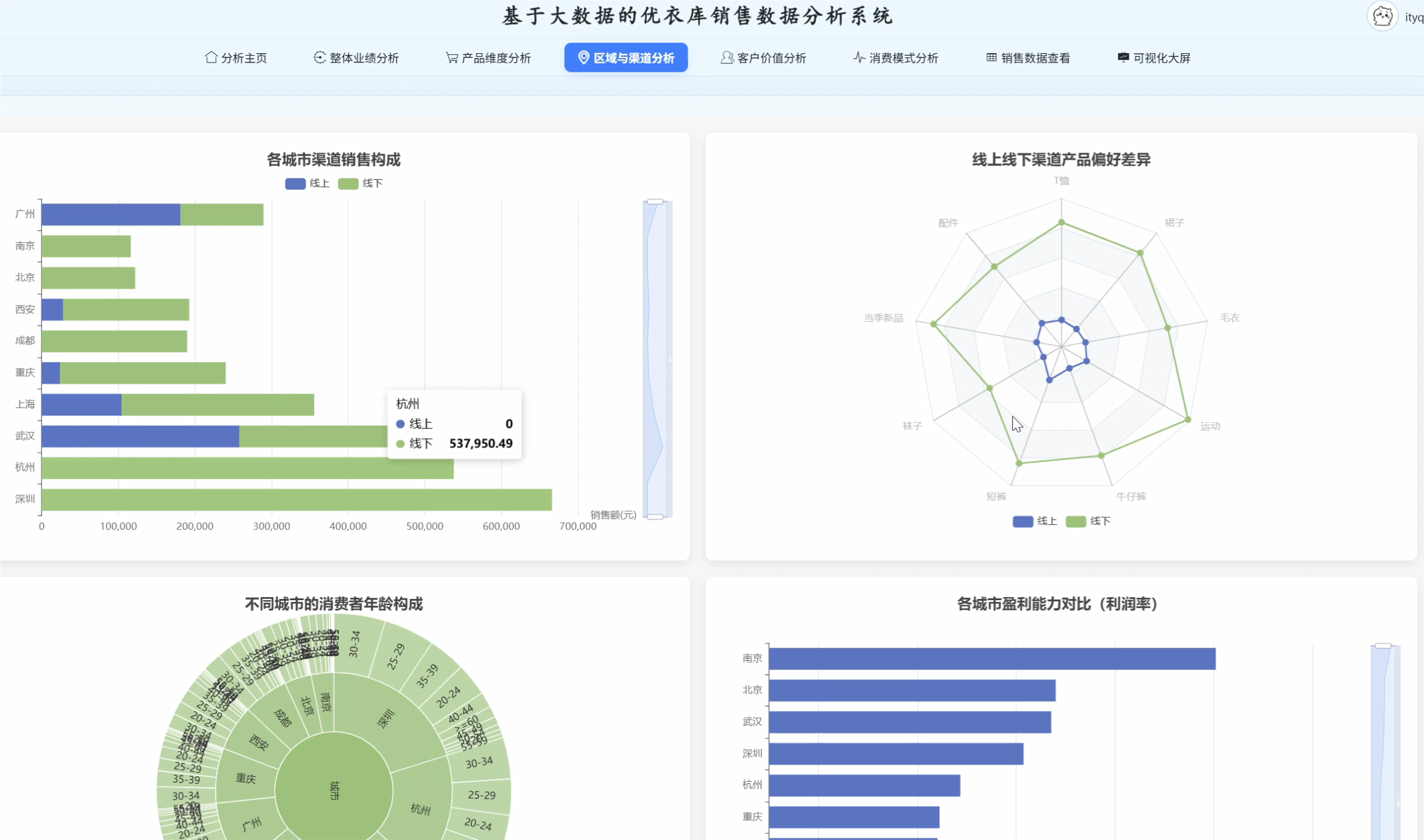Click the 不同城市的消费者年龄构成 title

pyautogui.click(x=334, y=604)
